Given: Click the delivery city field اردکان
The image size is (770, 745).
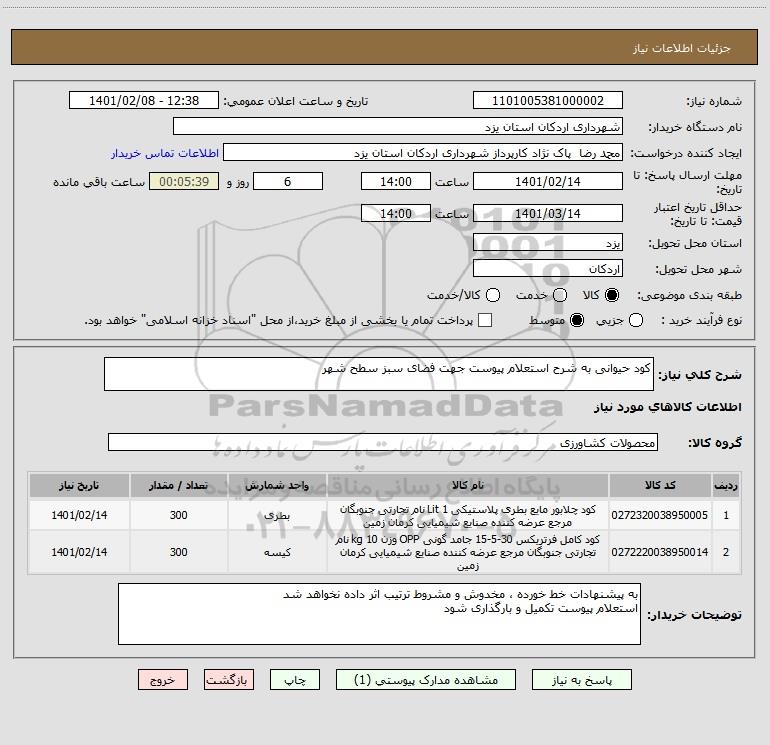Looking at the screenshot, I should coord(548,269).
